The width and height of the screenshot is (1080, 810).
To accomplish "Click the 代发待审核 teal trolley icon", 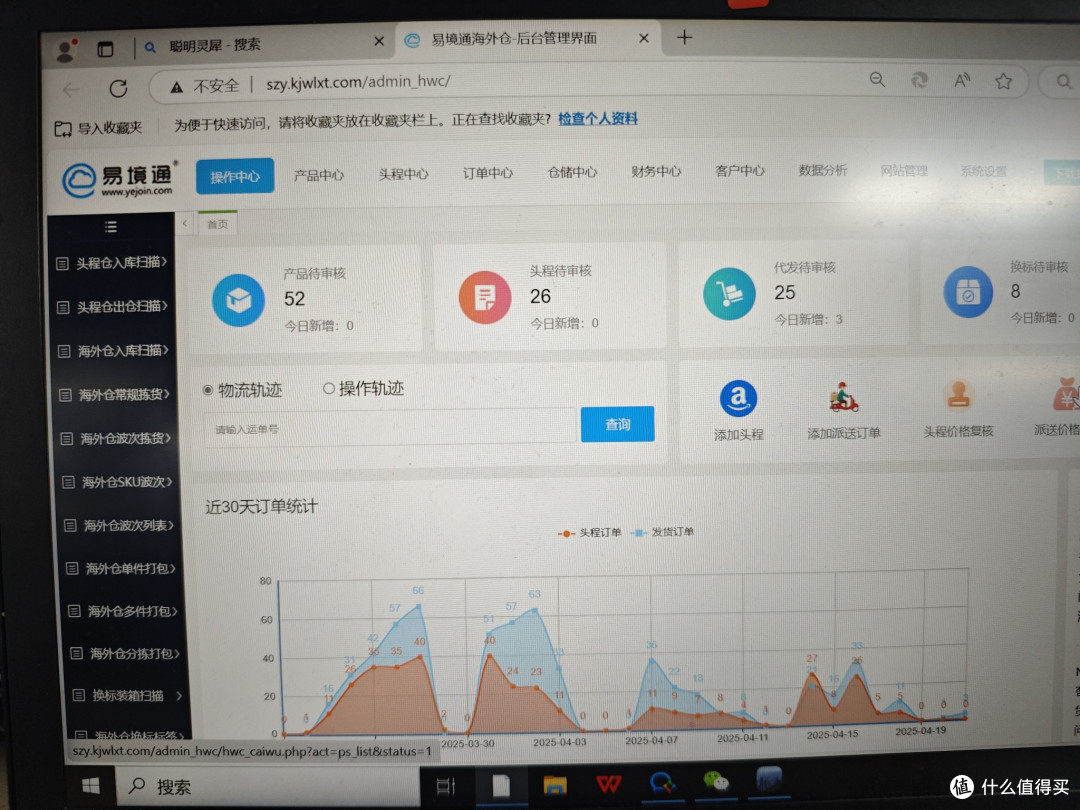I will (729, 294).
